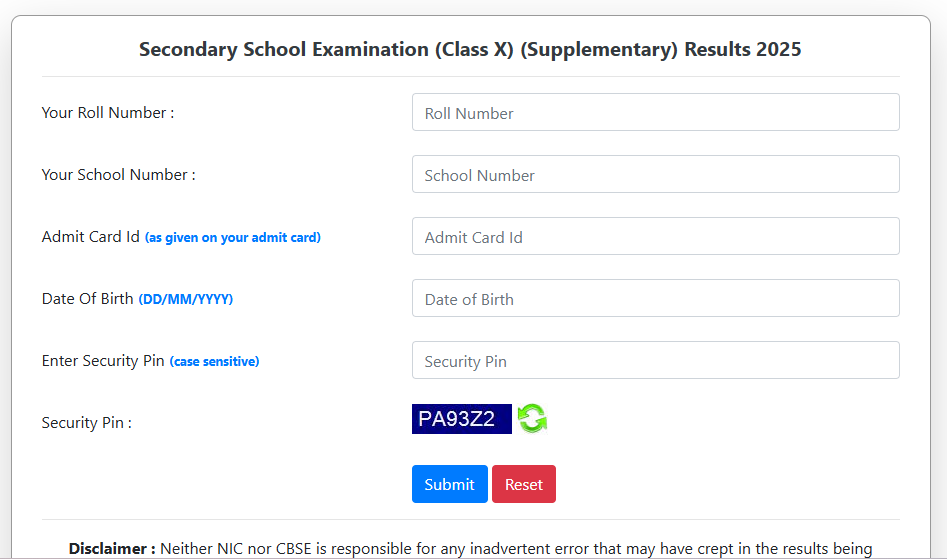This screenshot has width=947, height=559.
Task: Click the 'Security Pin :' label beside the captcha
Action: (86, 423)
